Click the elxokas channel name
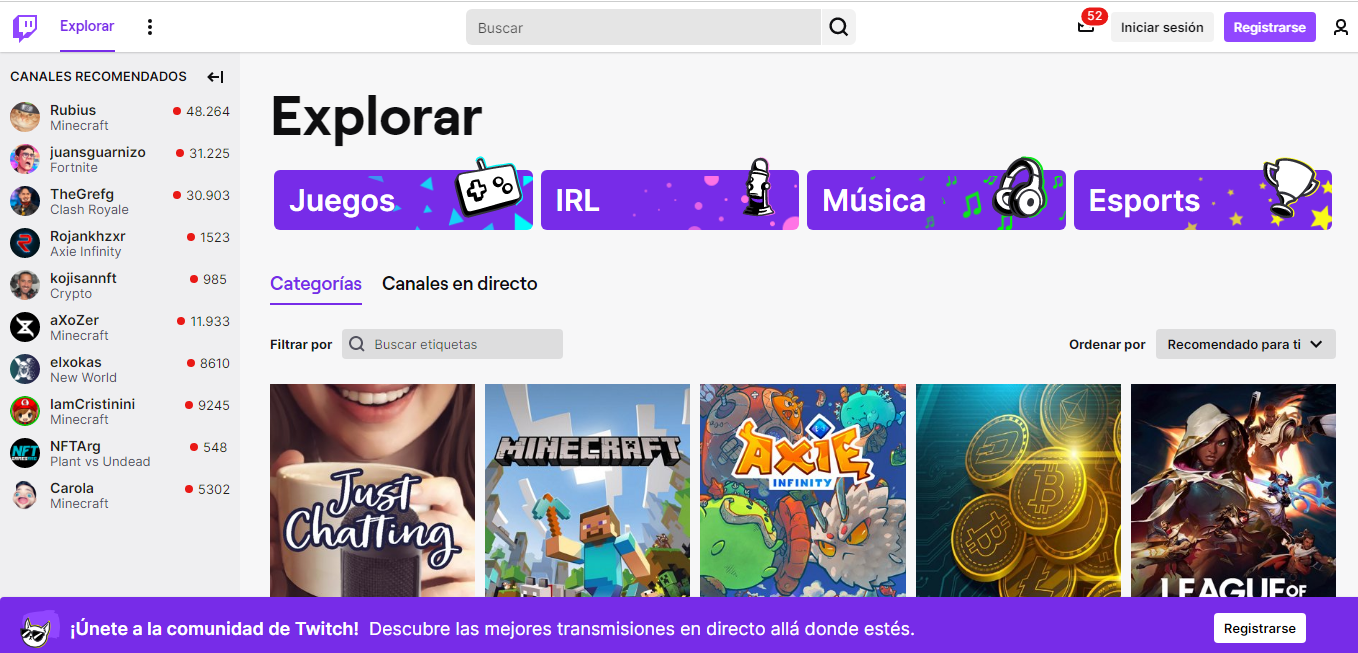Image resolution: width=1358 pixels, height=653 pixels. 76,362
